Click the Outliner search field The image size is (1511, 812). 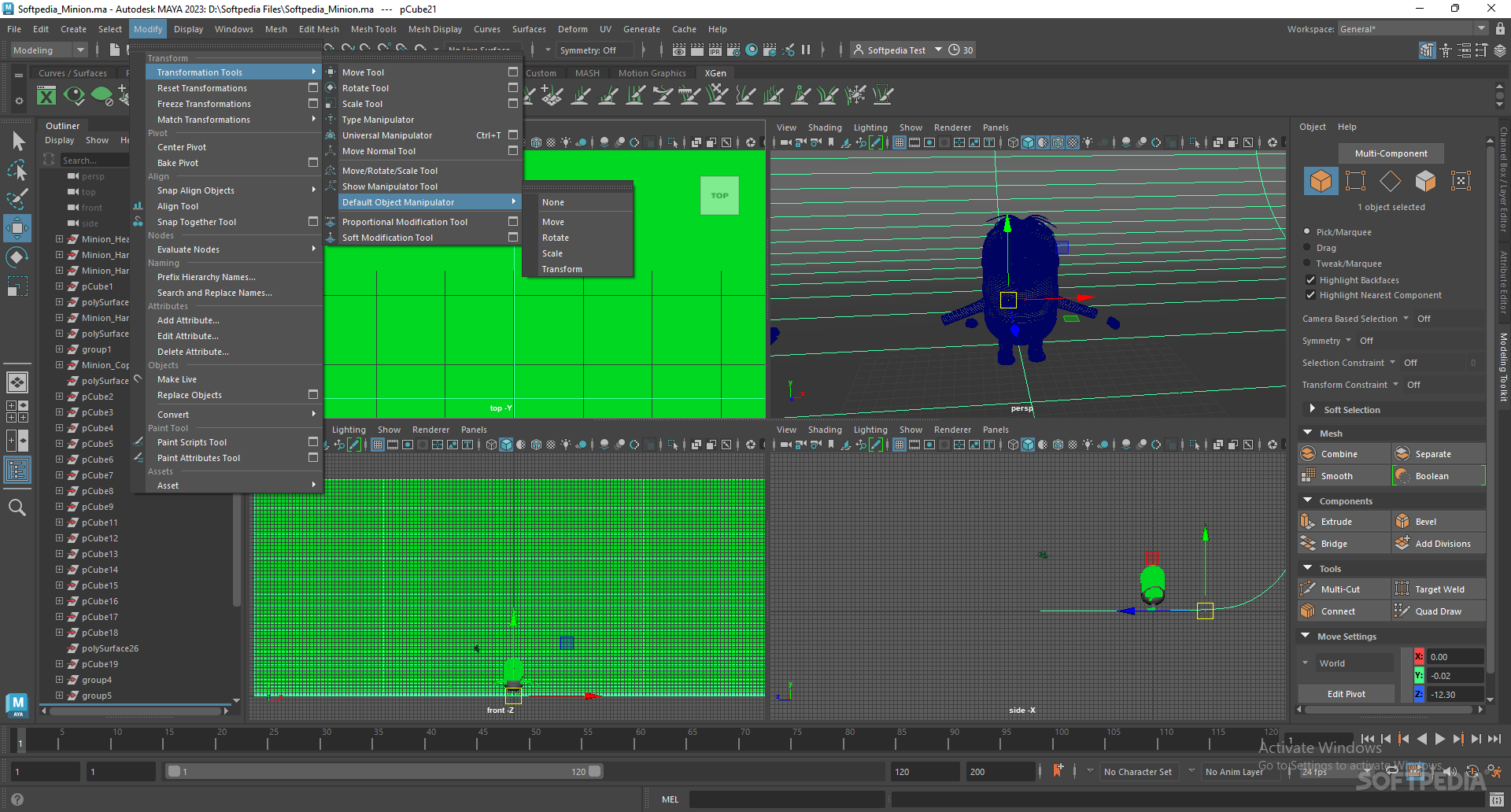pos(94,160)
